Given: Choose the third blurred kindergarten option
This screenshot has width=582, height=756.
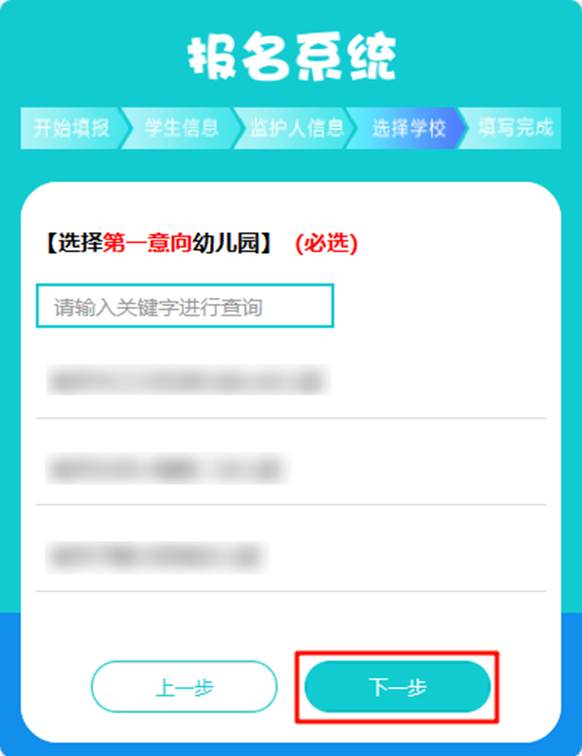Looking at the screenshot, I should pos(291,556).
